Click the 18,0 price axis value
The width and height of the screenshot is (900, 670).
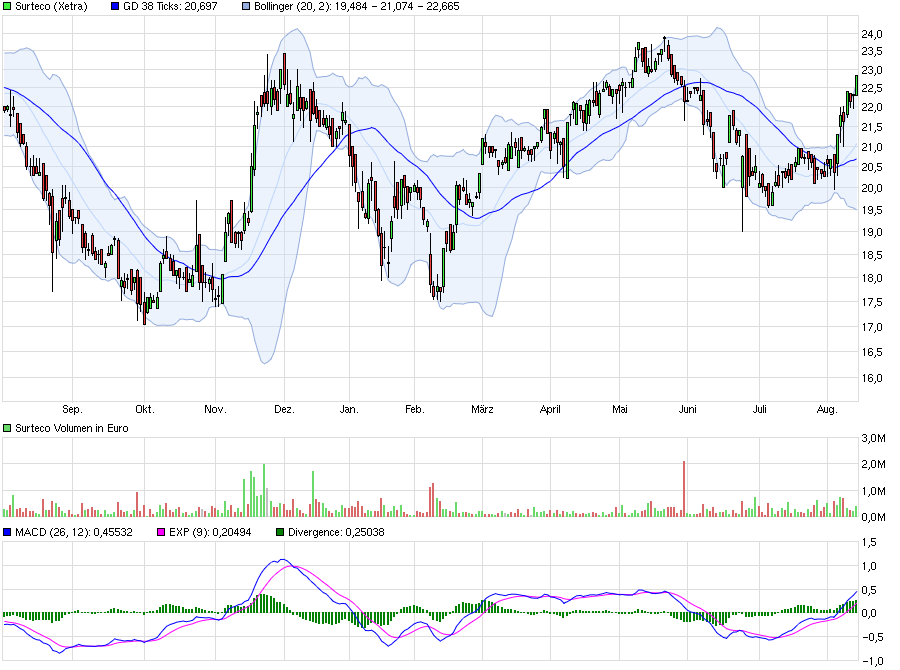(x=872, y=278)
